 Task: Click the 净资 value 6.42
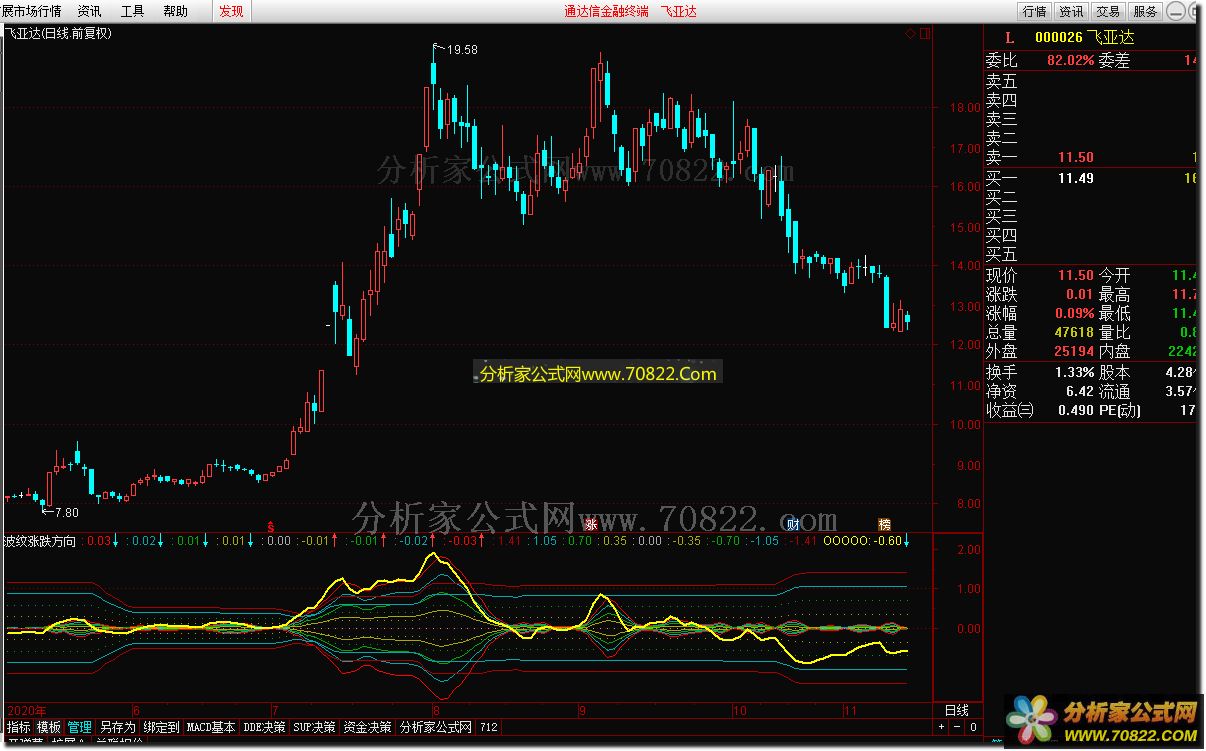[x=1080, y=391]
